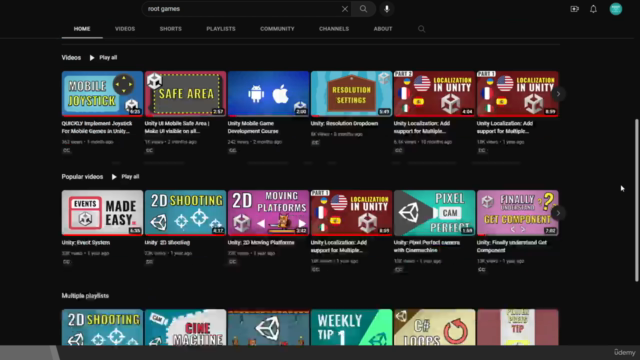640x360 pixels.
Task: Open Localization Part 1 thumbnail in Popular videos
Action: (x=351, y=213)
